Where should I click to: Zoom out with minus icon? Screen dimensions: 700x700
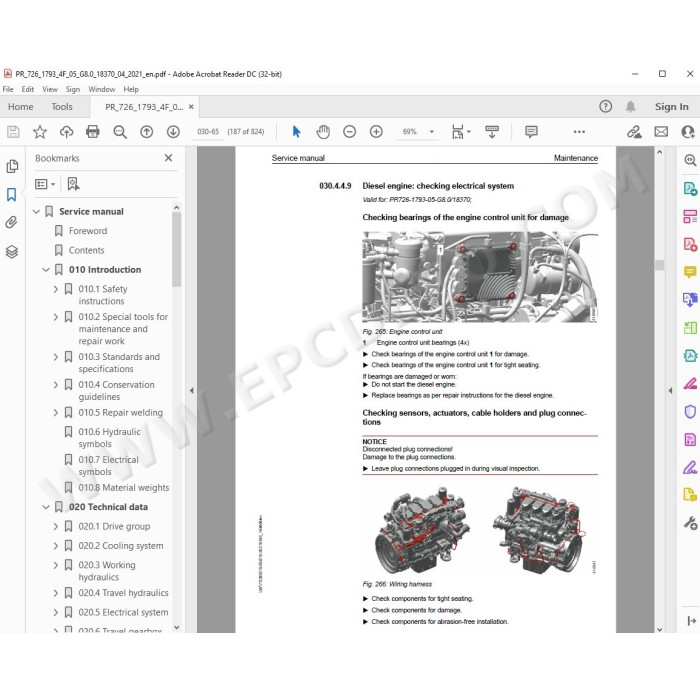(350, 132)
